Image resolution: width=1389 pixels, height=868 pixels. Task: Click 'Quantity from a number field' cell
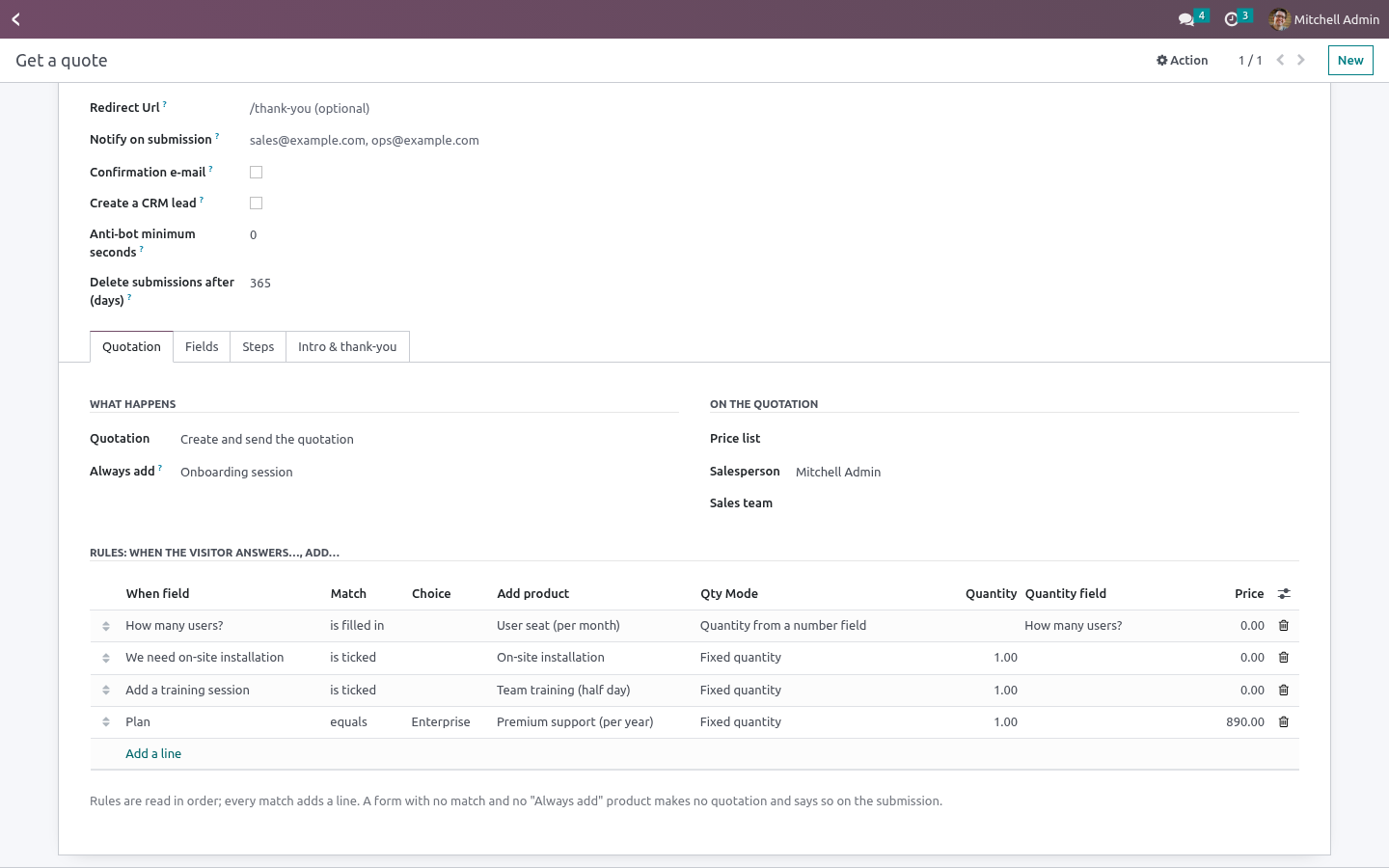tap(810, 626)
